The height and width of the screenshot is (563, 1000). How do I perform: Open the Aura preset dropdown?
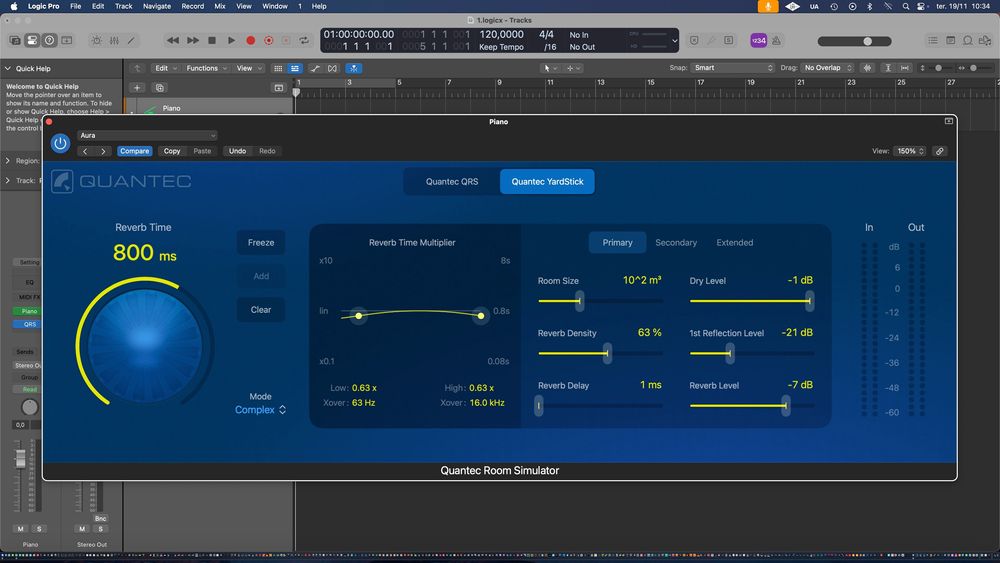coord(147,135)
